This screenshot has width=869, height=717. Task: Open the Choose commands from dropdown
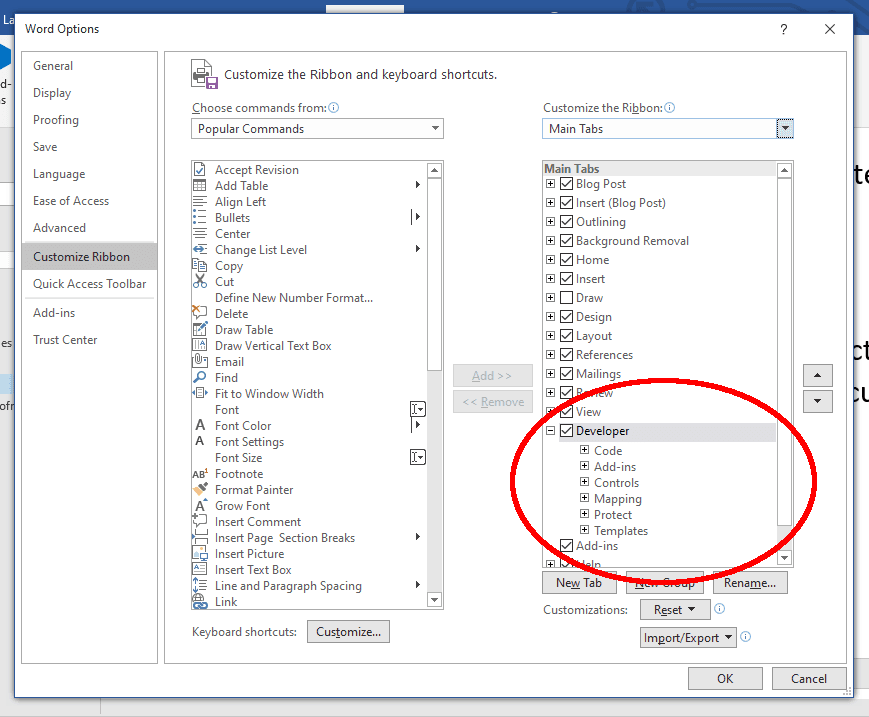click(x=318, y=129)
